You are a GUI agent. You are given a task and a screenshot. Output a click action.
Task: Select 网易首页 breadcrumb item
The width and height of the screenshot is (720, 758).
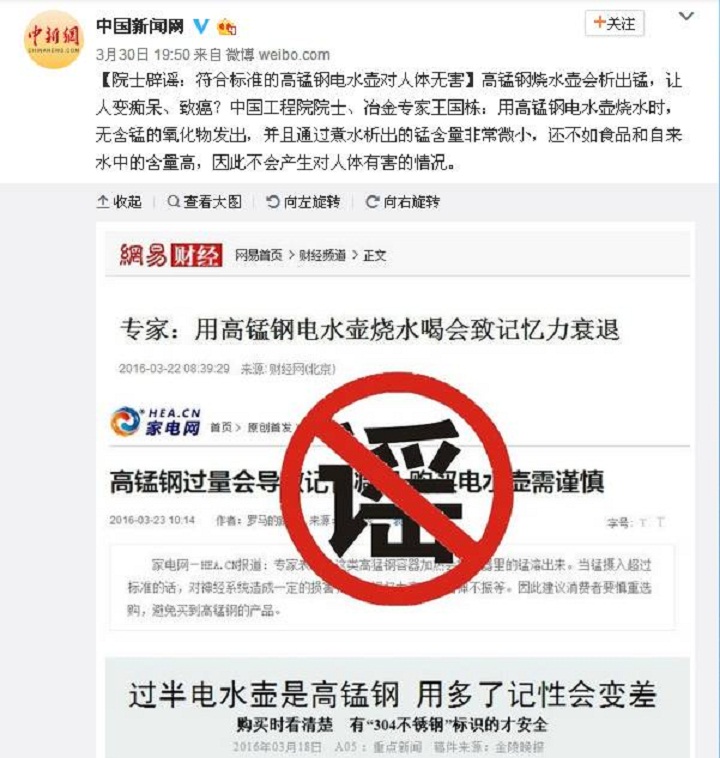(x=259, y=255)
